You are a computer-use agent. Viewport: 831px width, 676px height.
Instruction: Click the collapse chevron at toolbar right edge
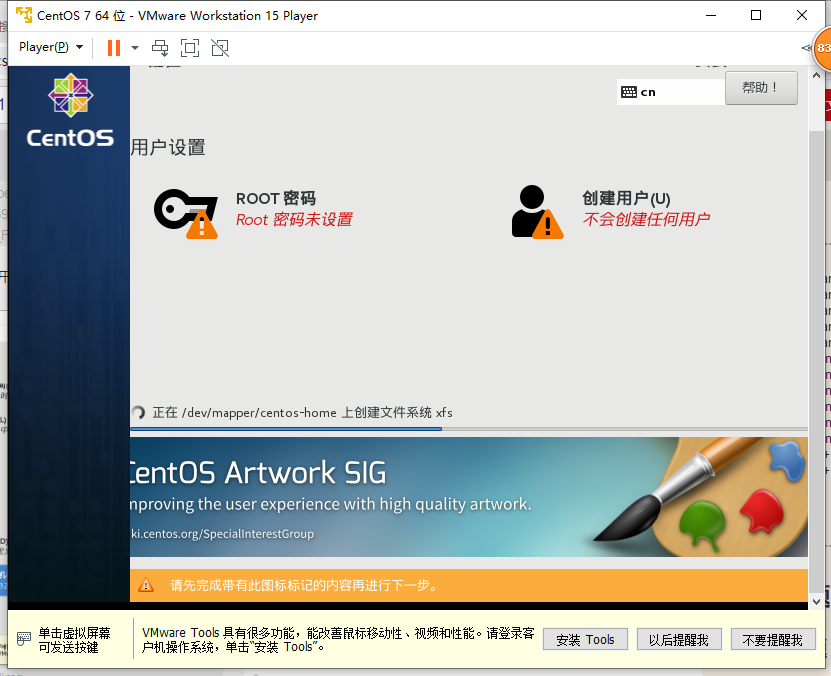[x=807, y=48]
